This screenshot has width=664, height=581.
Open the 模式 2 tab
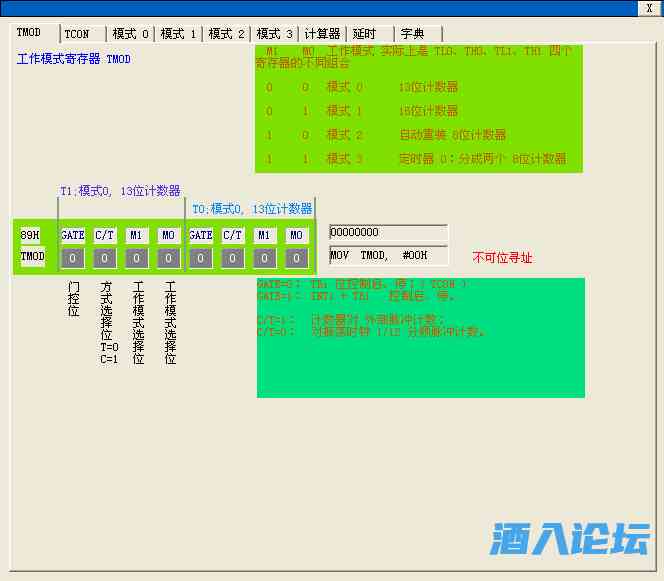(227, 34)
